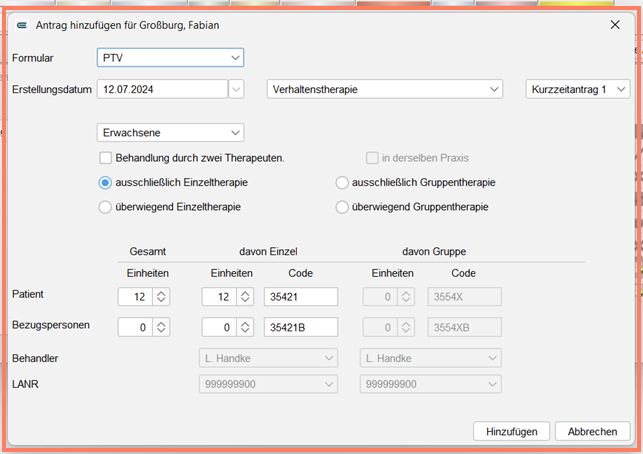643x454 pixels.
Task: Click stepper arrows for Patient Gesamt Einheiten
Action: (161, 297)
